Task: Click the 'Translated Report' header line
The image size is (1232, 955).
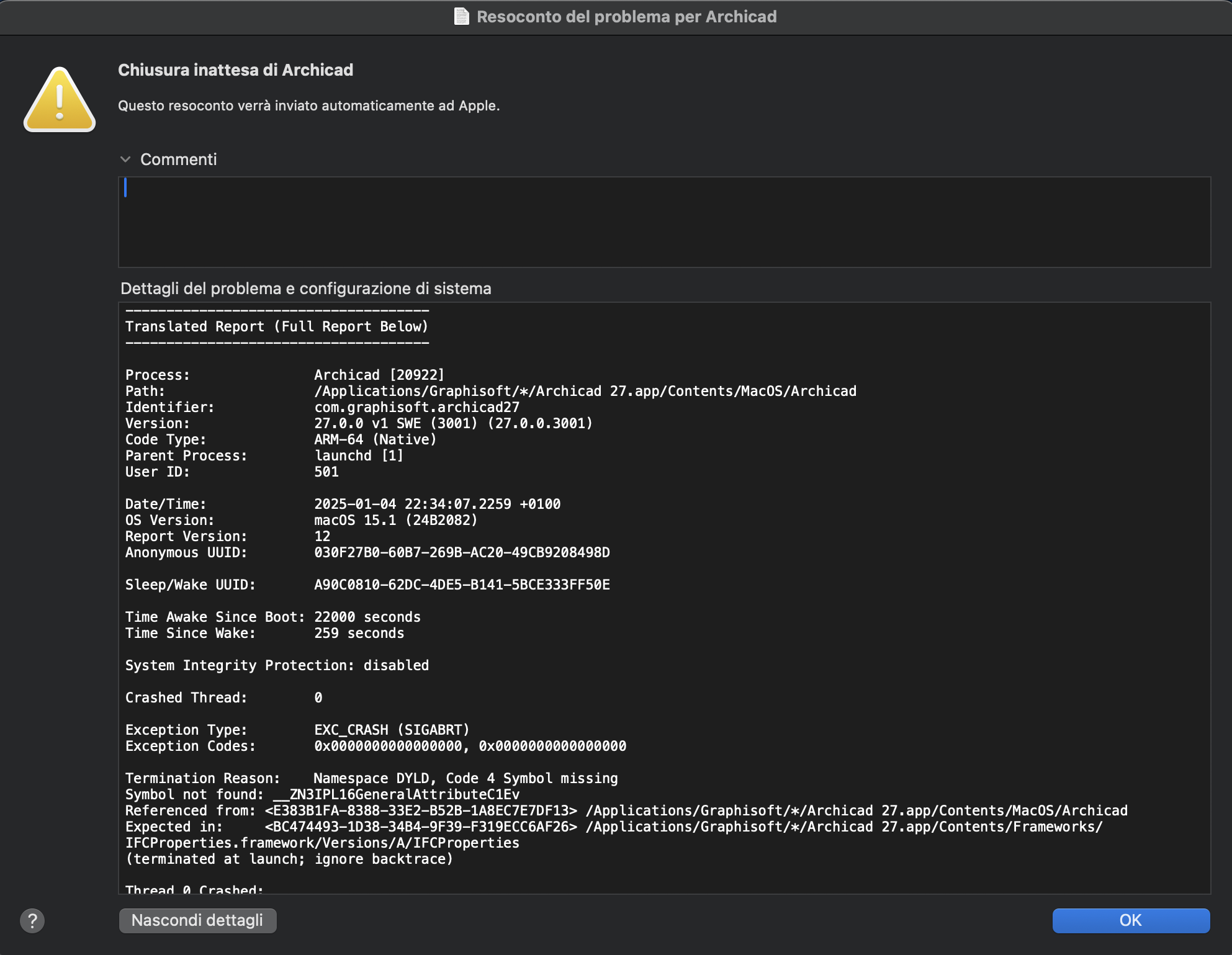Action: point(277,326)
